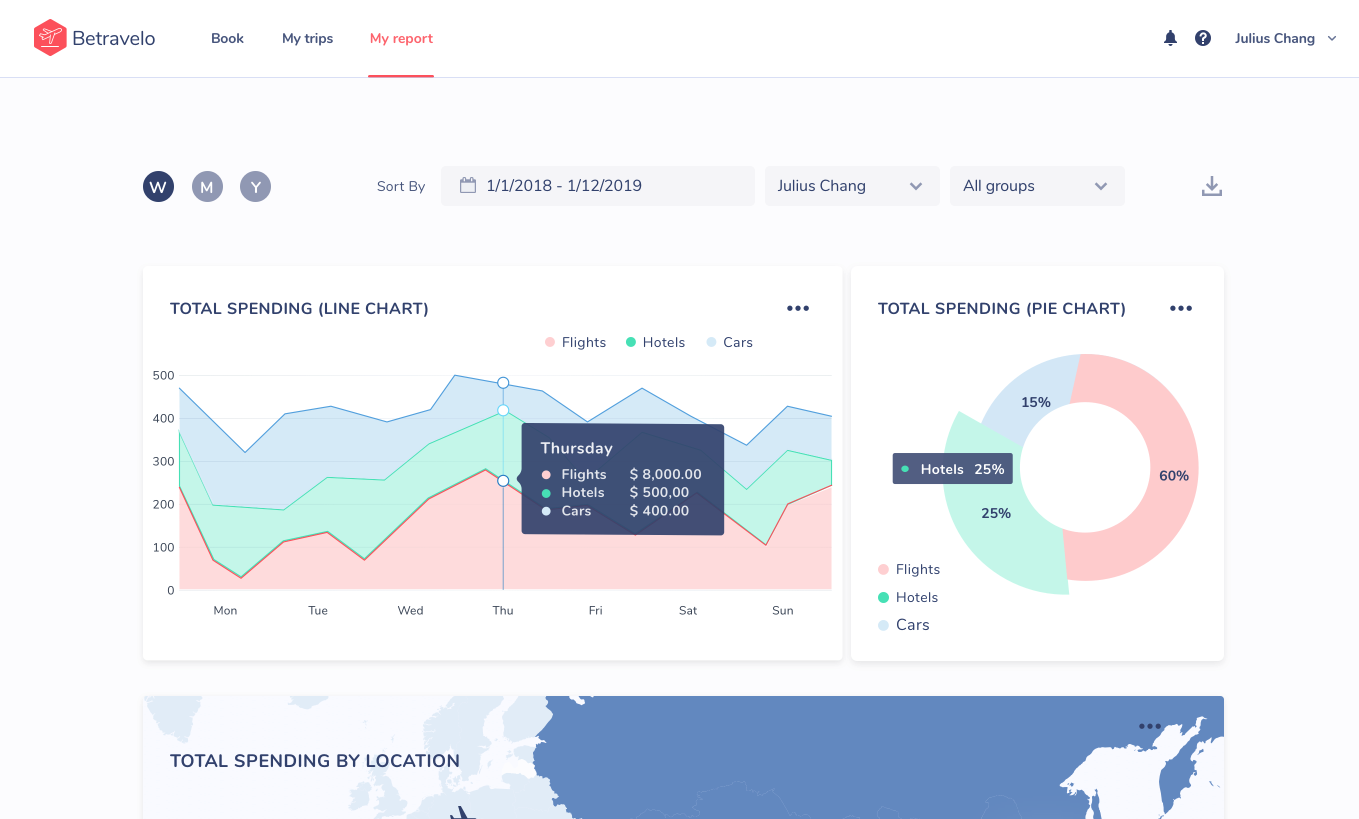This screenshot has height=819, width=1359.
Task: Open the My trips tab
Action: coord(307,38)
